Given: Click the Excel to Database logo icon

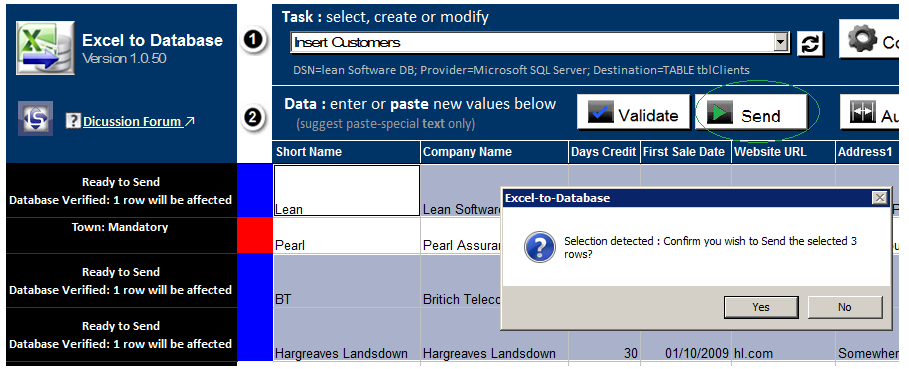Looking at the screenshot, I should pos(45,48).
